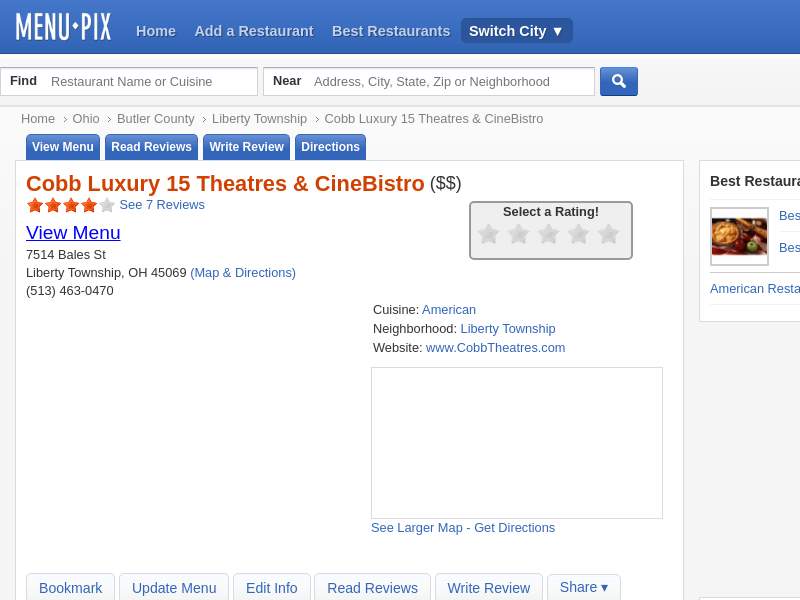Rate two stars in Select a Rating
Image resolution: width=800 pixels, height=600 pixels.
point(518,234)
